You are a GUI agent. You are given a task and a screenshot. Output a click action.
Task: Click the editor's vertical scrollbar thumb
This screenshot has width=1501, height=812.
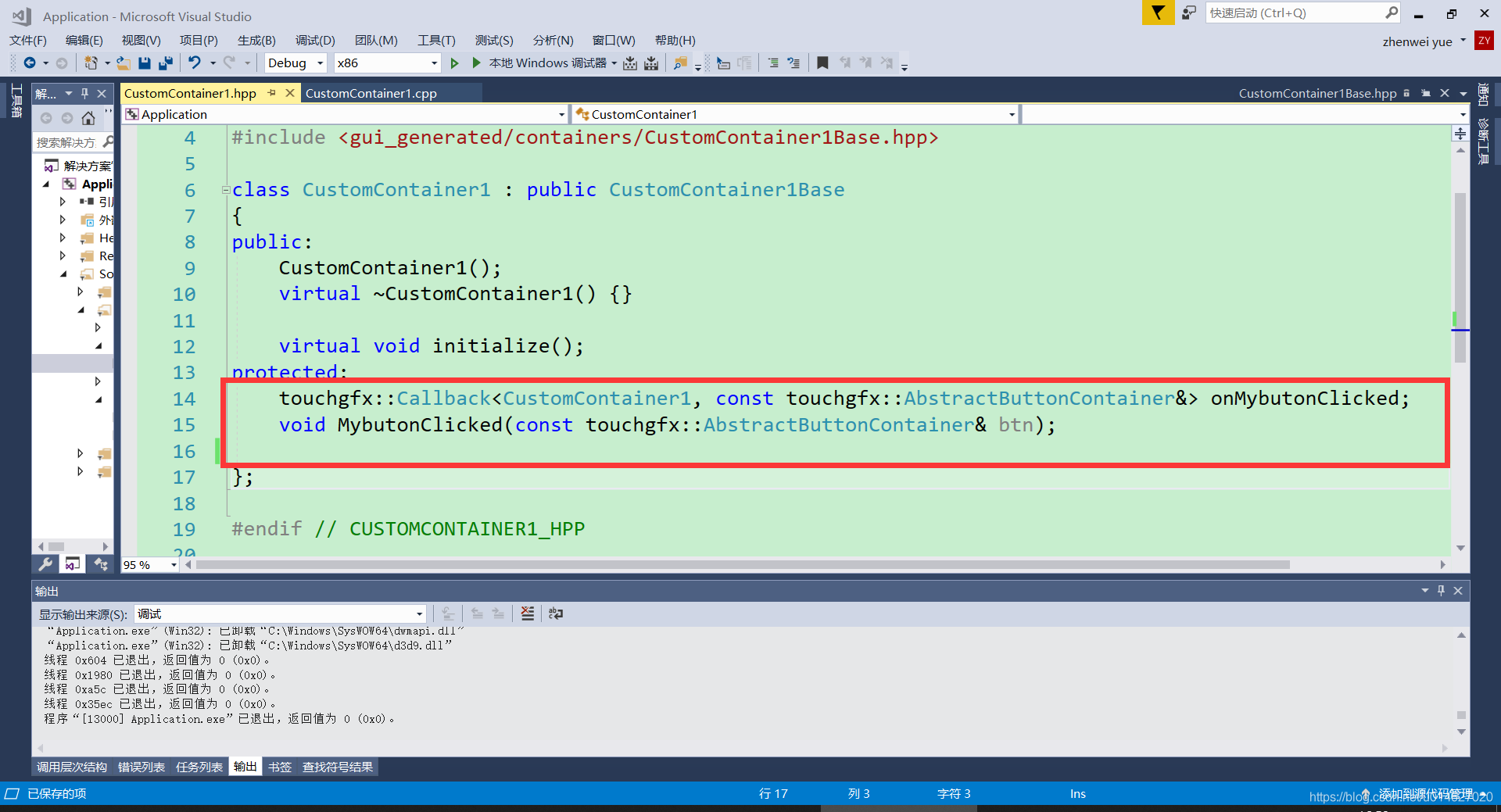(x=1460, y=277)
